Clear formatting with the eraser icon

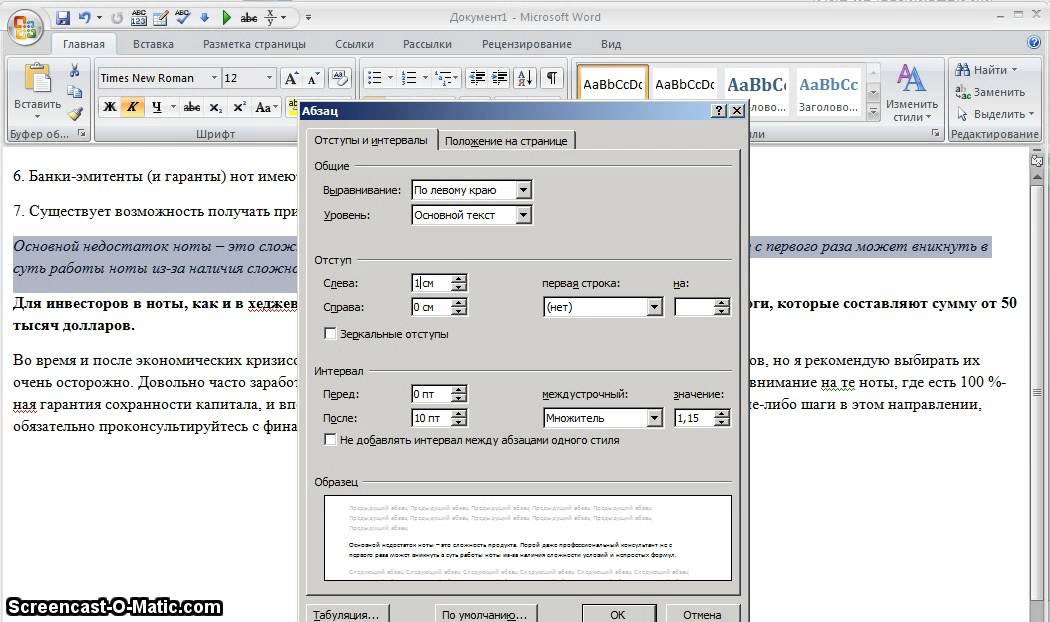pyautogui.click(x=340, y=78)
